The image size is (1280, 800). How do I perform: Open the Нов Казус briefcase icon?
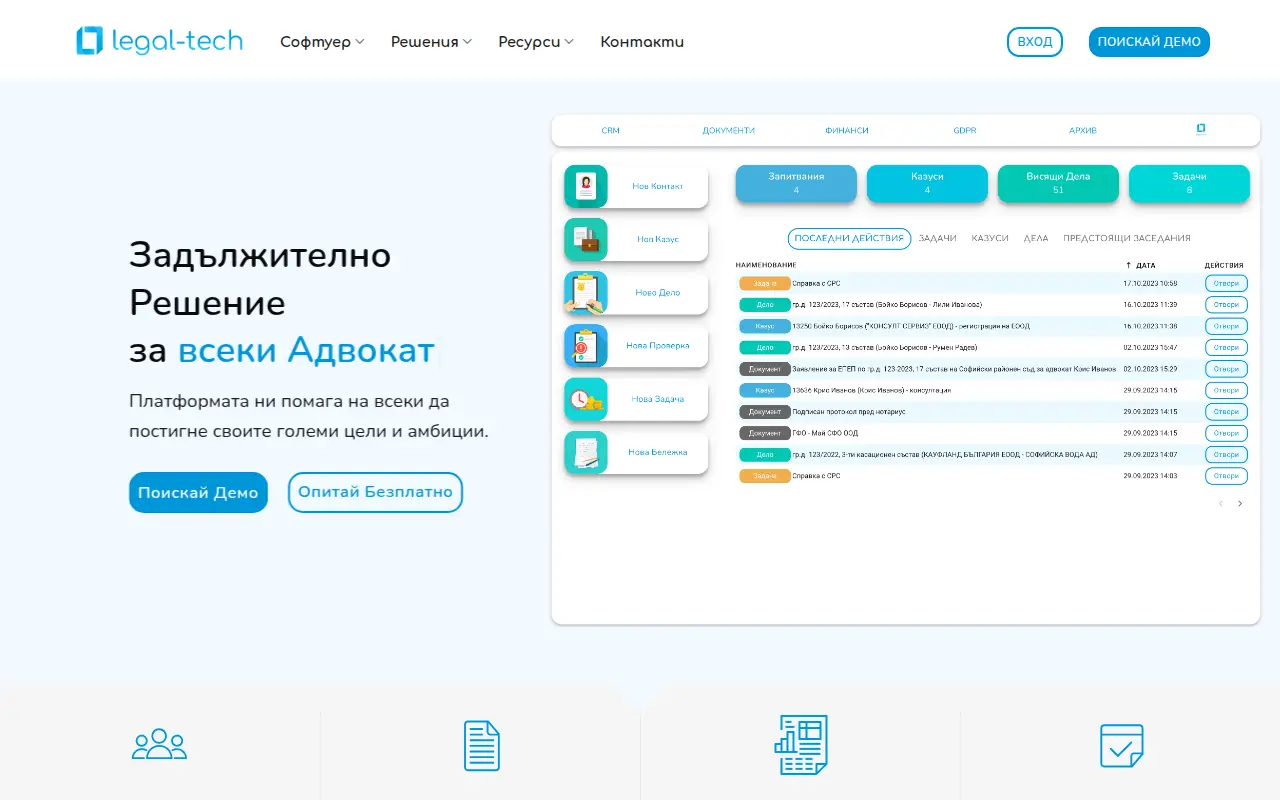(x=586, y=240)
